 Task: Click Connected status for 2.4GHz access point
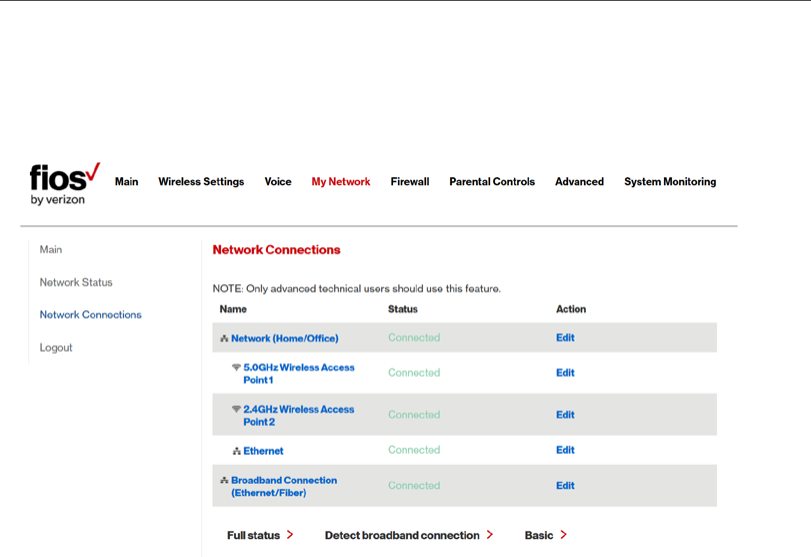[x=414, y=415]
